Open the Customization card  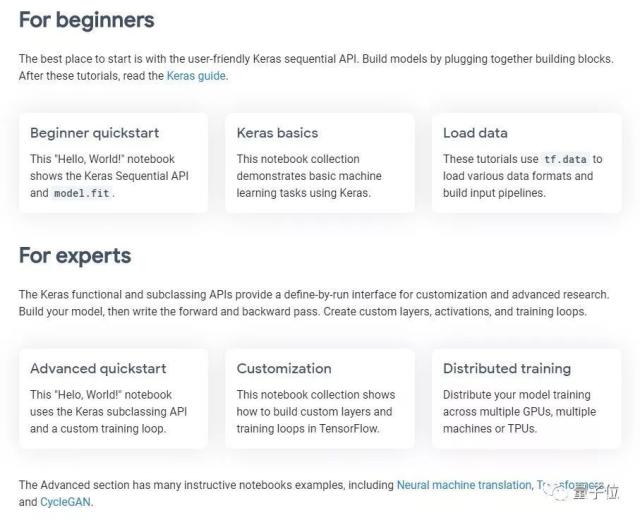[320, 399]
